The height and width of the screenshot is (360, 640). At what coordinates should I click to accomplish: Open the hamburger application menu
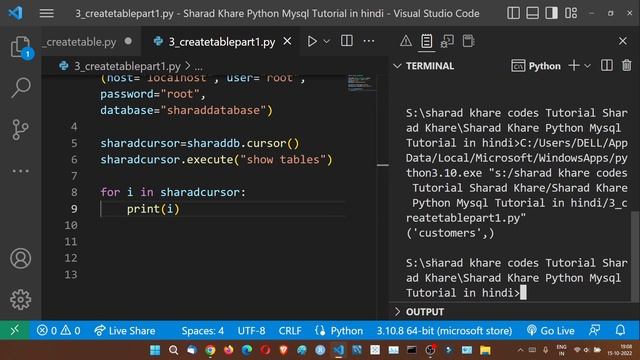tap(47, 13)
